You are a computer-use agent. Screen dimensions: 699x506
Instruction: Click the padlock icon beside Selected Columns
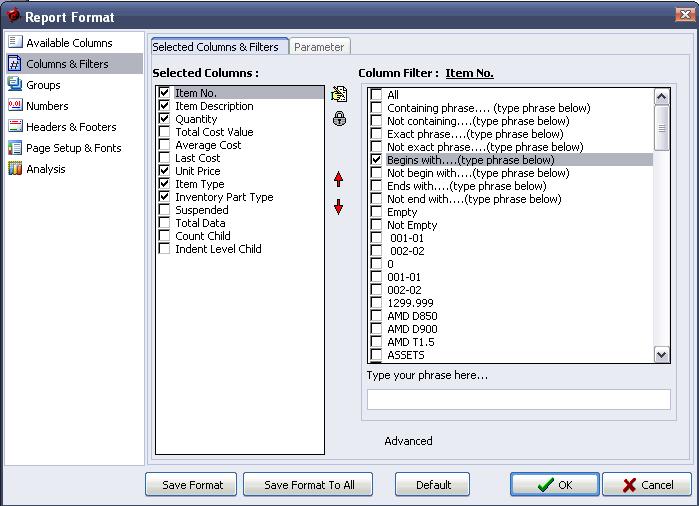point(339,119)
